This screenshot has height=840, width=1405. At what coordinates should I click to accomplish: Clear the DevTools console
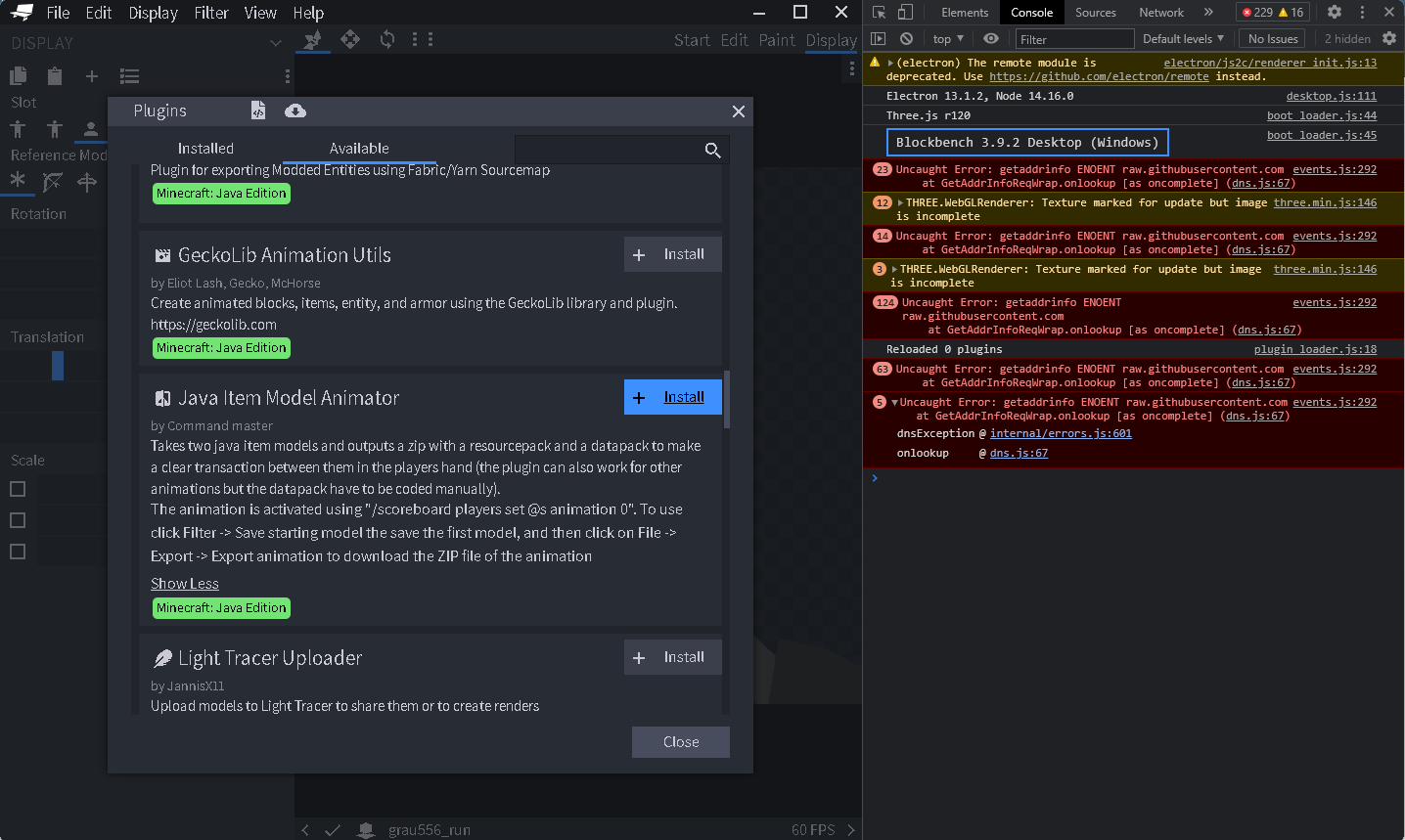(906, 38)
